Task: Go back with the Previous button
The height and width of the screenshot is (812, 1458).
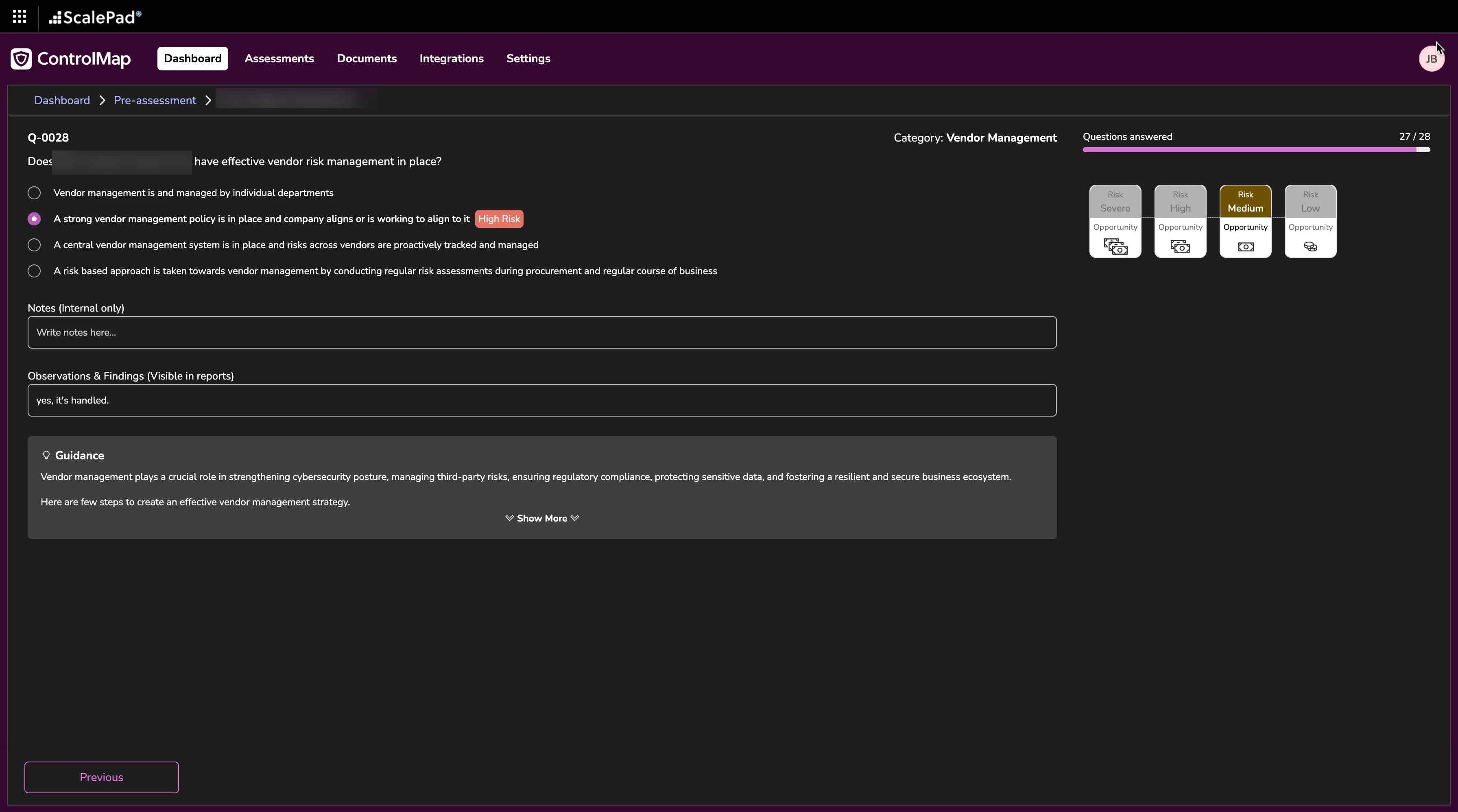Action: pyautogui.click(x=101, y=777)
